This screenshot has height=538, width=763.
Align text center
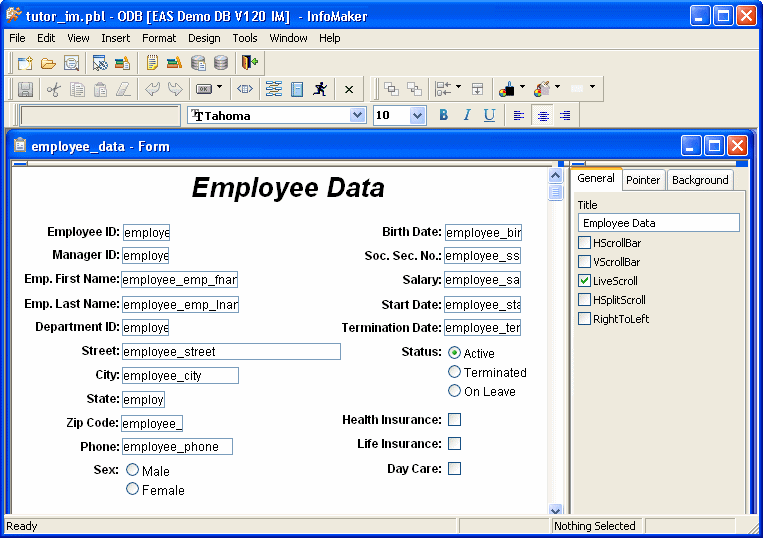tap(543, 116)
